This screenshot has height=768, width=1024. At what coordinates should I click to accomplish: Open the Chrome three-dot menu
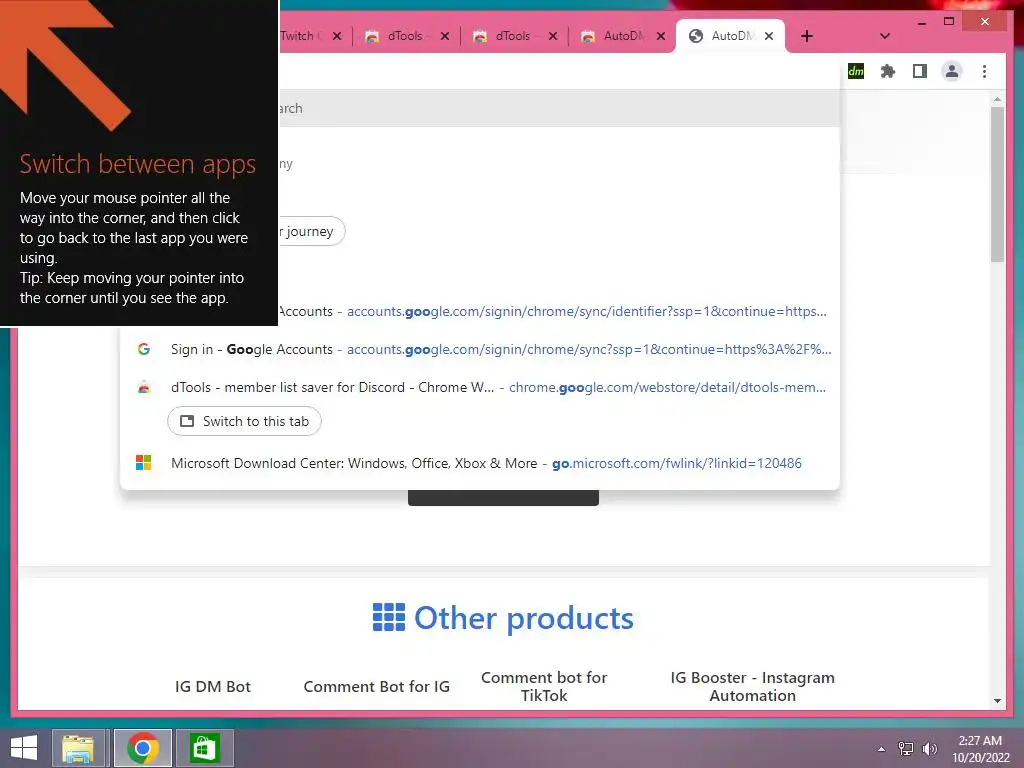(984, 71)
